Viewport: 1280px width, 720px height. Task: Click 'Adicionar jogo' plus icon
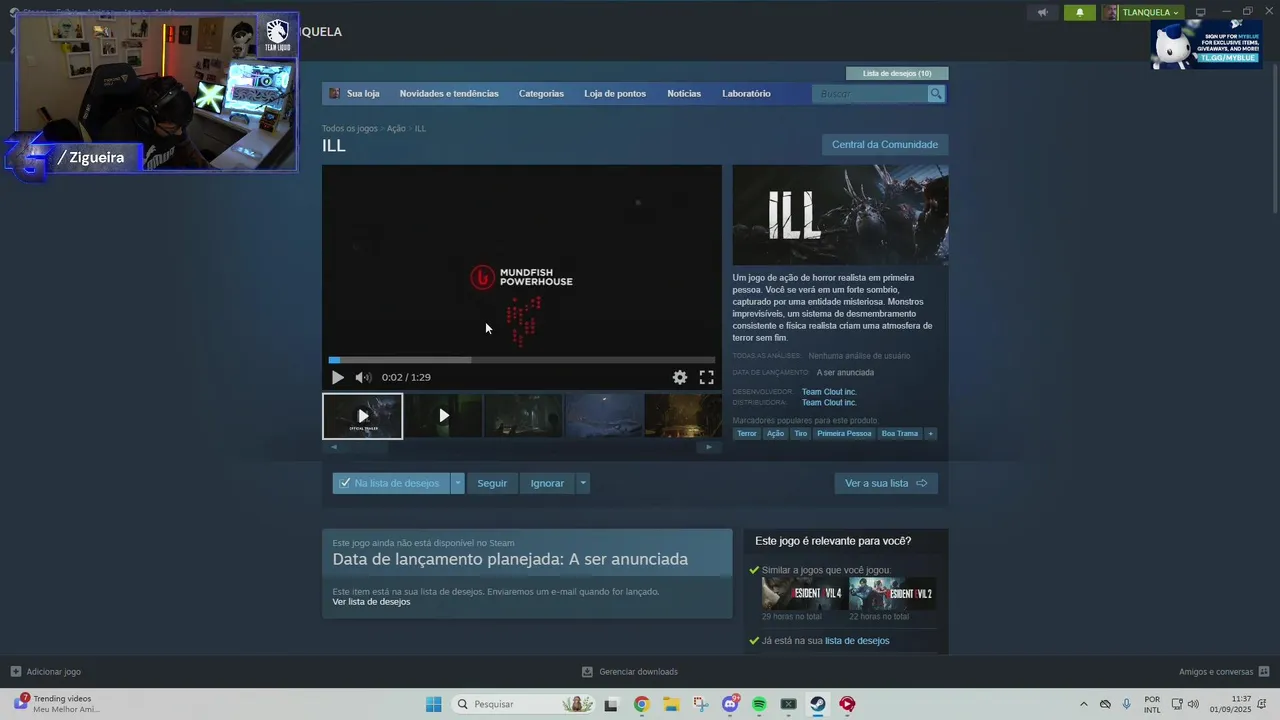tap(15, 672)
